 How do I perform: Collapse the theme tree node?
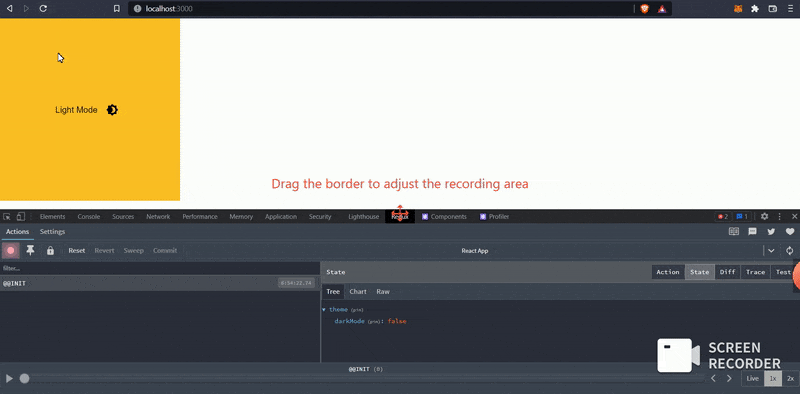click(324, 309)
